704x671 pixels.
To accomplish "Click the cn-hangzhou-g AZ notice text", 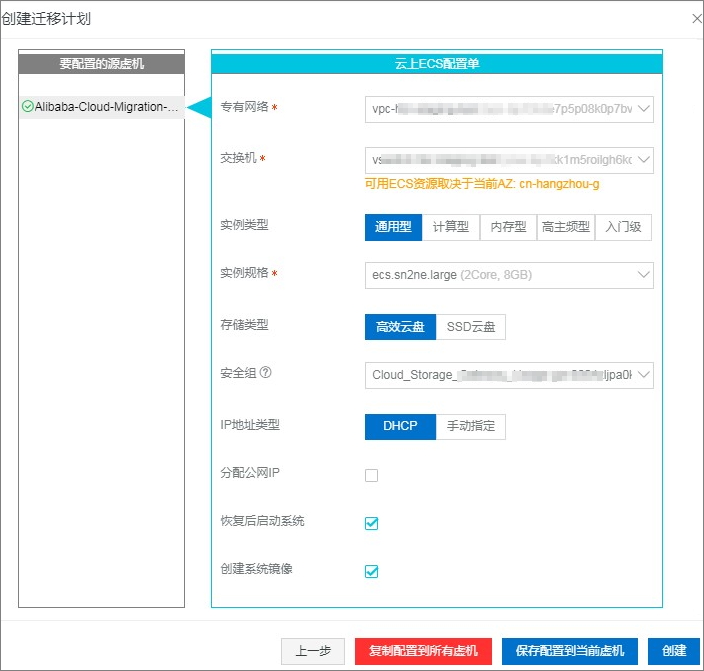I will (x=482, y=184).
